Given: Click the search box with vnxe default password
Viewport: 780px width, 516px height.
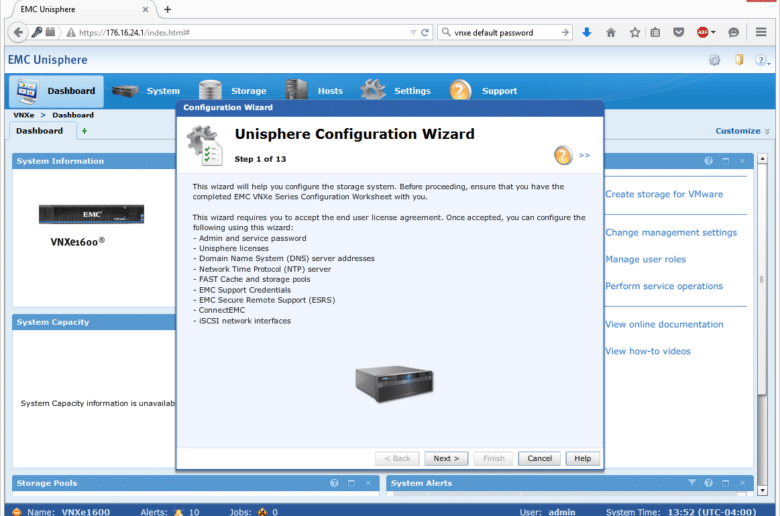Looking at the screenshot, I should 505,32.
